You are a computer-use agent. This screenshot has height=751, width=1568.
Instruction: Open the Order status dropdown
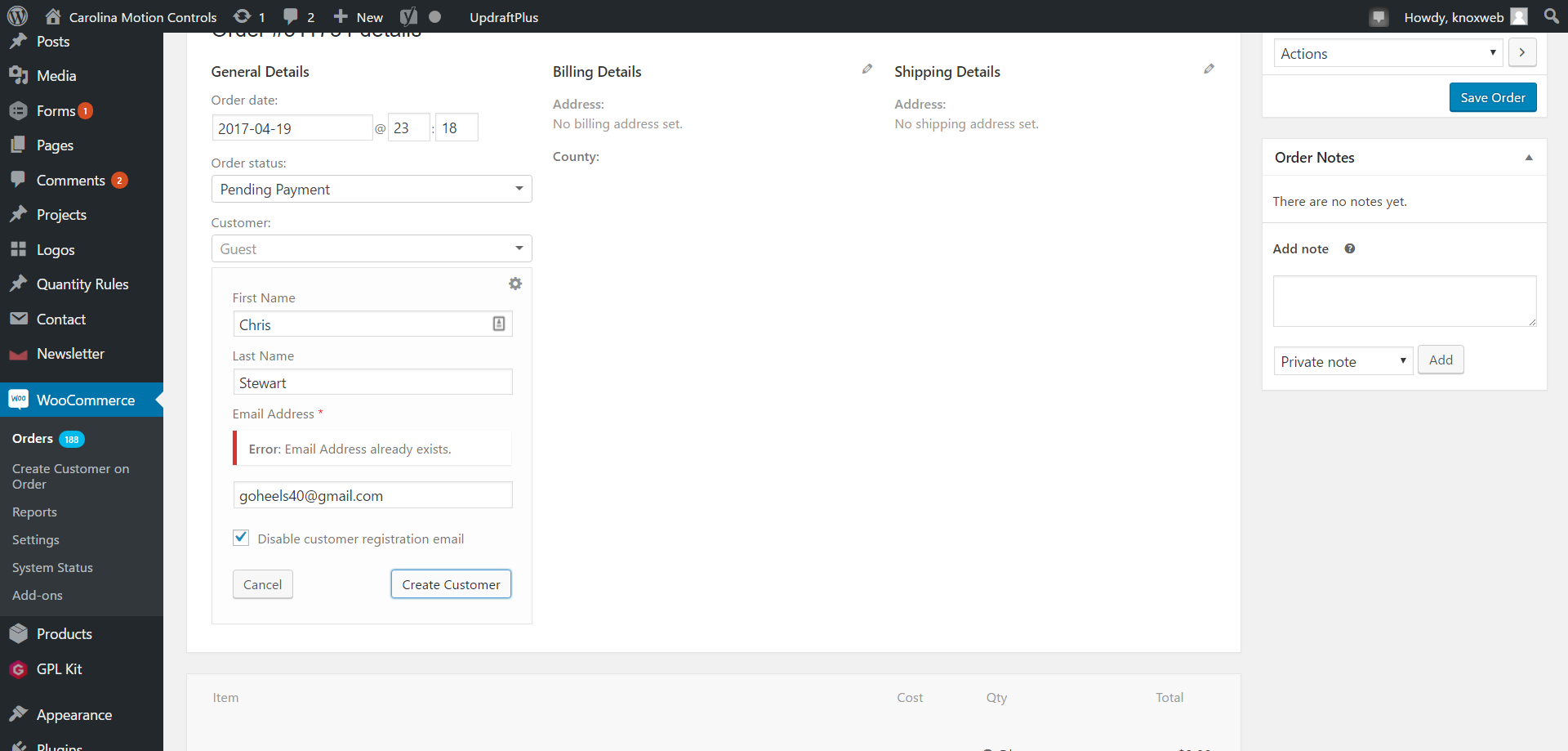[372, 189]
